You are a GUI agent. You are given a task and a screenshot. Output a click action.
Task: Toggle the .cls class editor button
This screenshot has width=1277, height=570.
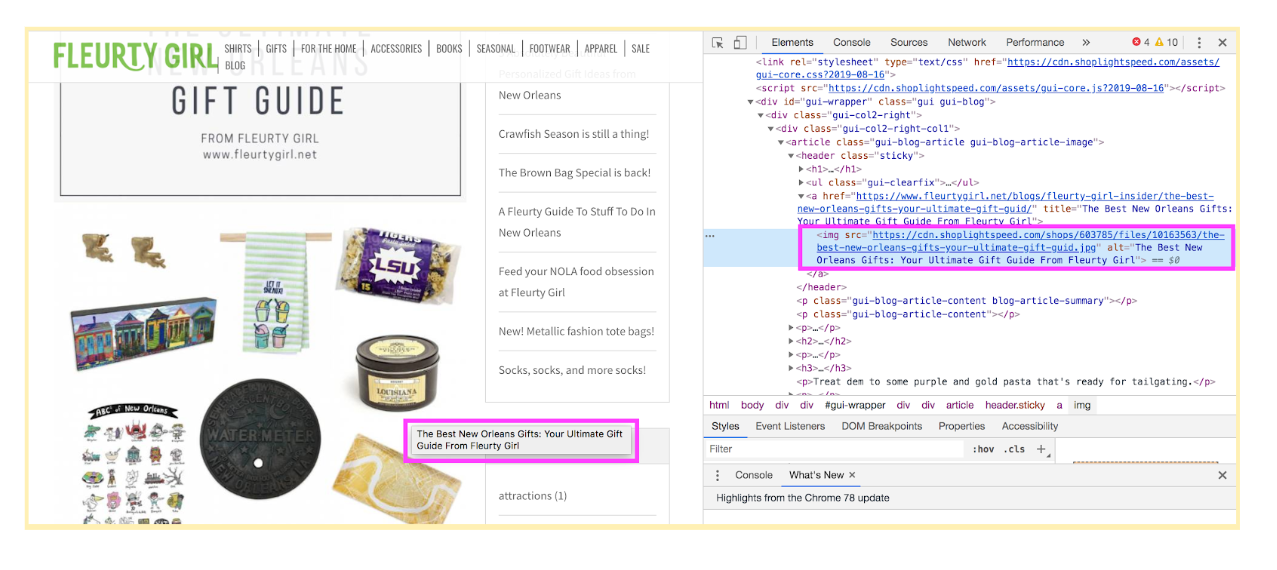1014,450
